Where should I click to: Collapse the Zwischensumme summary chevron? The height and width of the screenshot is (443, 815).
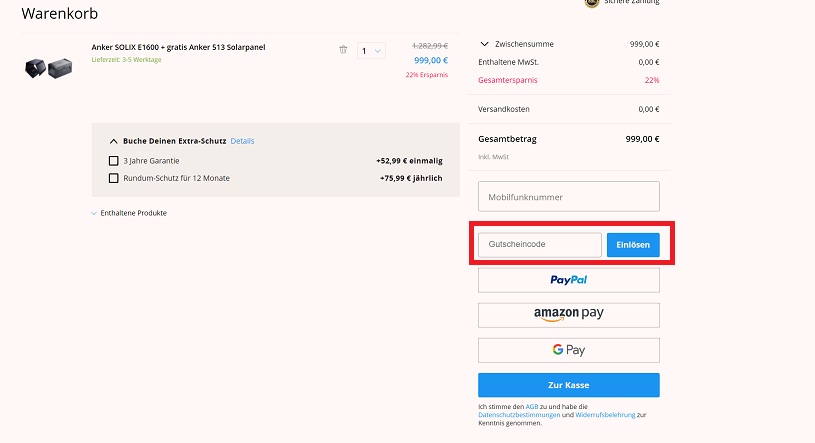click(485, 44)
